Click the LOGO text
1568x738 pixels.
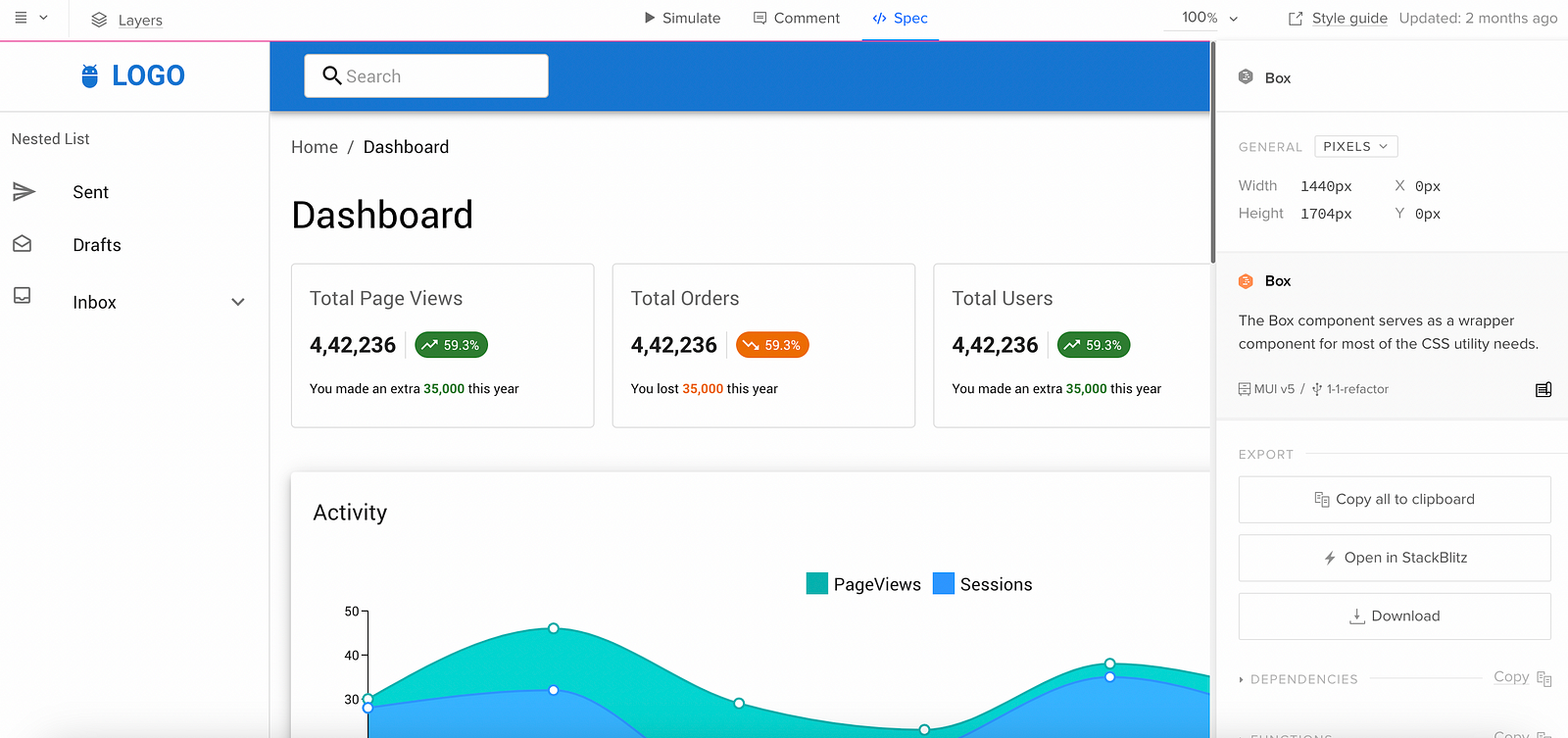point(148,75)
